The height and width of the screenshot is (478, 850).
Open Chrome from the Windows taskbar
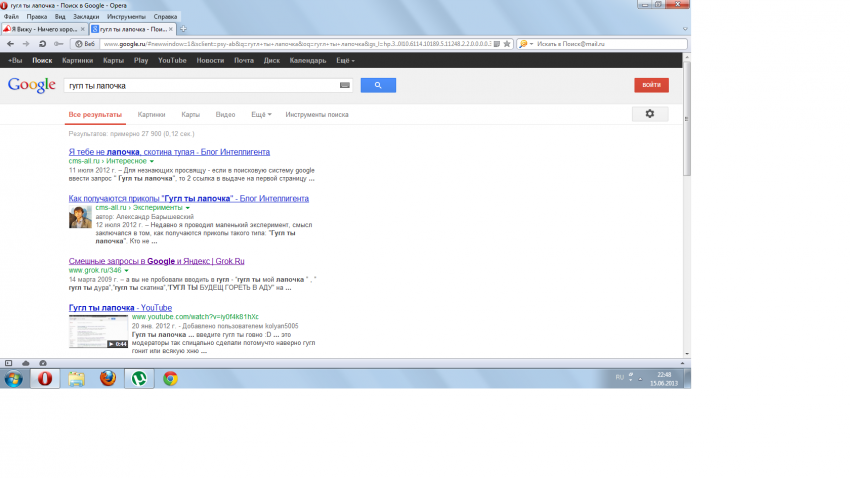click(x=170, y=378)
